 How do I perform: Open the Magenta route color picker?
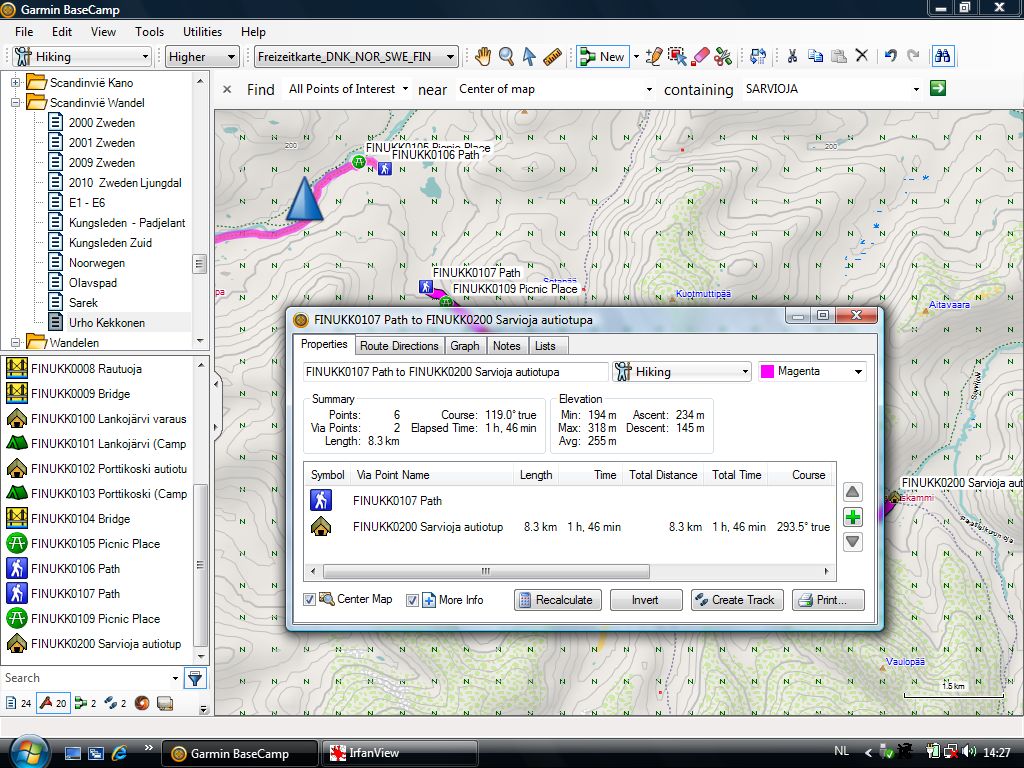pyautogui.click(x=811, y=372)
